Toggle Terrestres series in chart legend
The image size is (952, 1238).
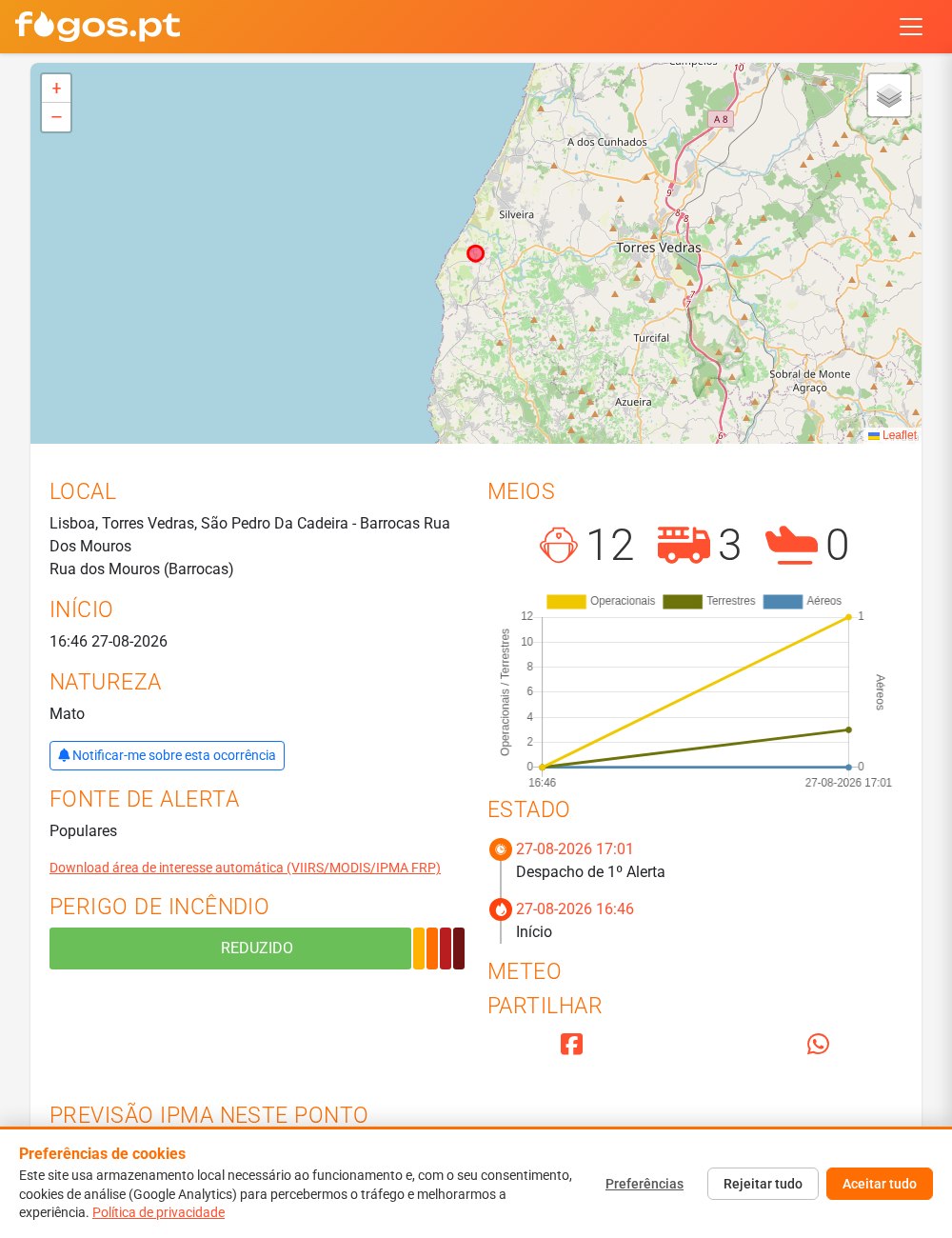pyautogui.click(x=709, y=601)
